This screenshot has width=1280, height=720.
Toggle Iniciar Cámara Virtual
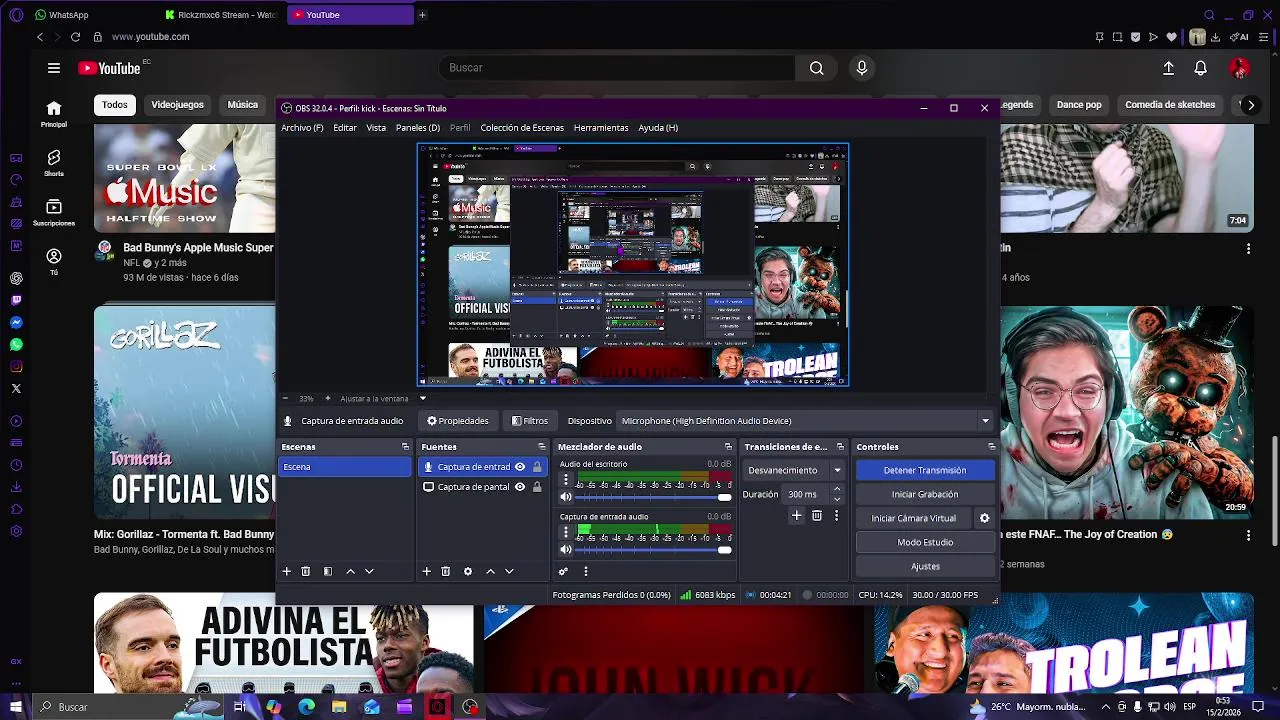[x=913, y=518]
